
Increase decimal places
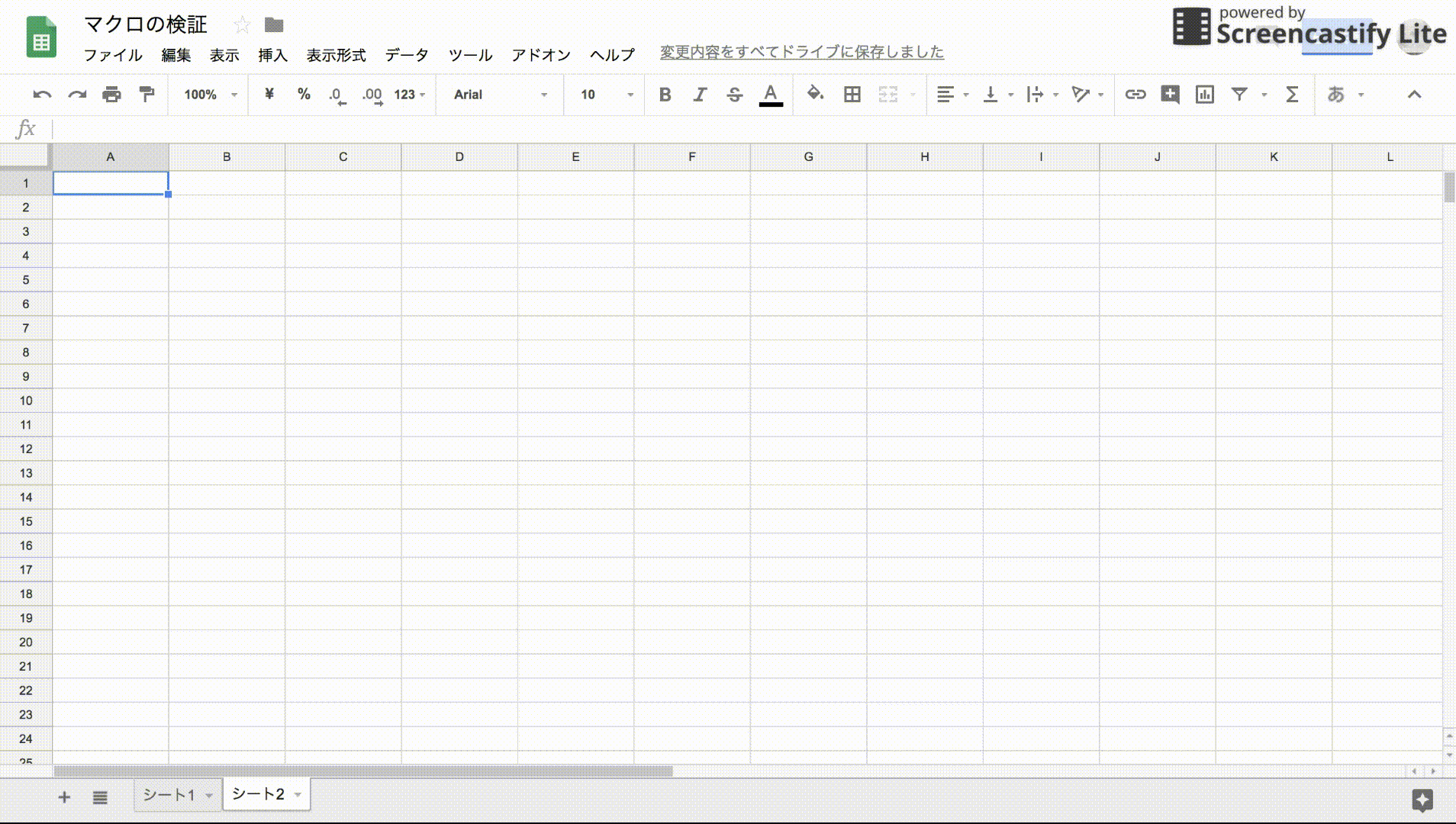(x=372, y=95)
